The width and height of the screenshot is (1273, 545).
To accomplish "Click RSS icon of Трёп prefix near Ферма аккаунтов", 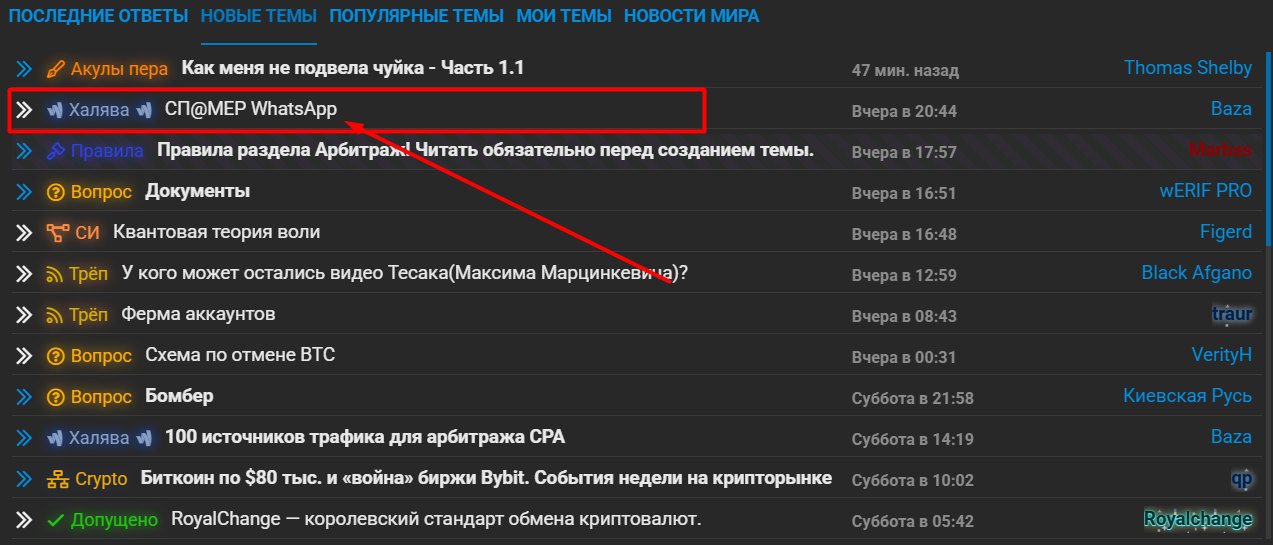I will (x=56, y=316).
